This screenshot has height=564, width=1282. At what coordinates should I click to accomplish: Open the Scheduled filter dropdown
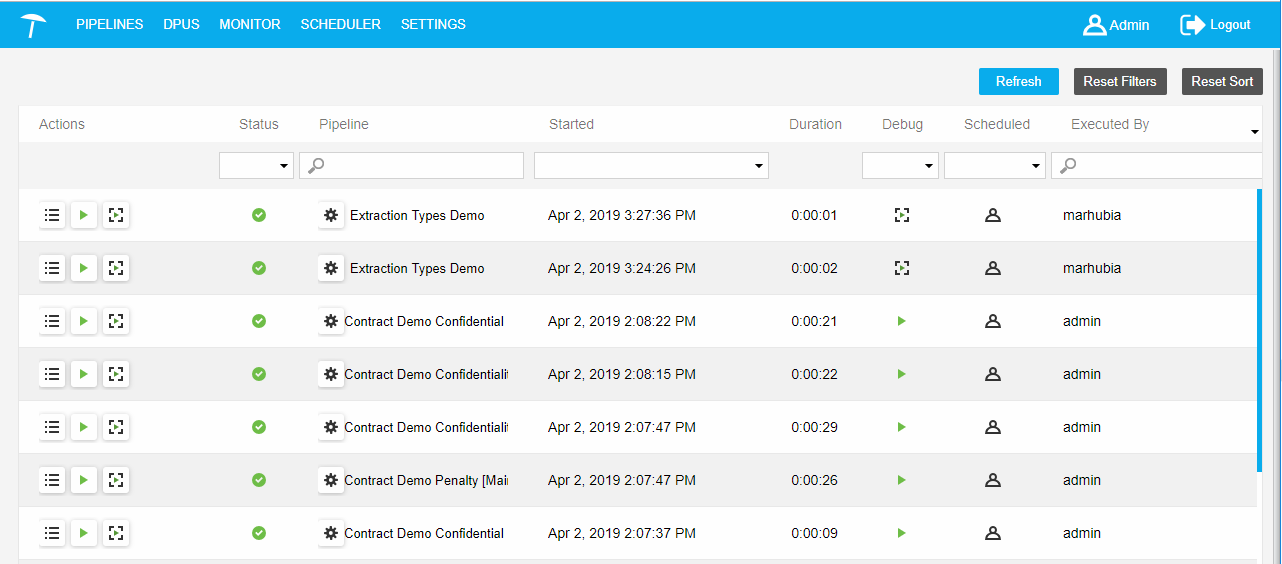pyautogui.click(x=995, y=166)
